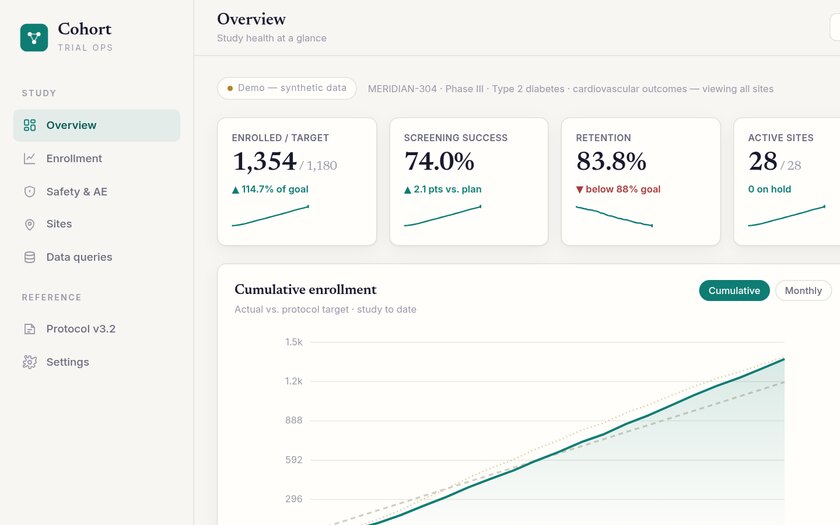The width and height of the screenshot is (840, 525).
Task: Open Data queries
Action: [x=96, y=257]
